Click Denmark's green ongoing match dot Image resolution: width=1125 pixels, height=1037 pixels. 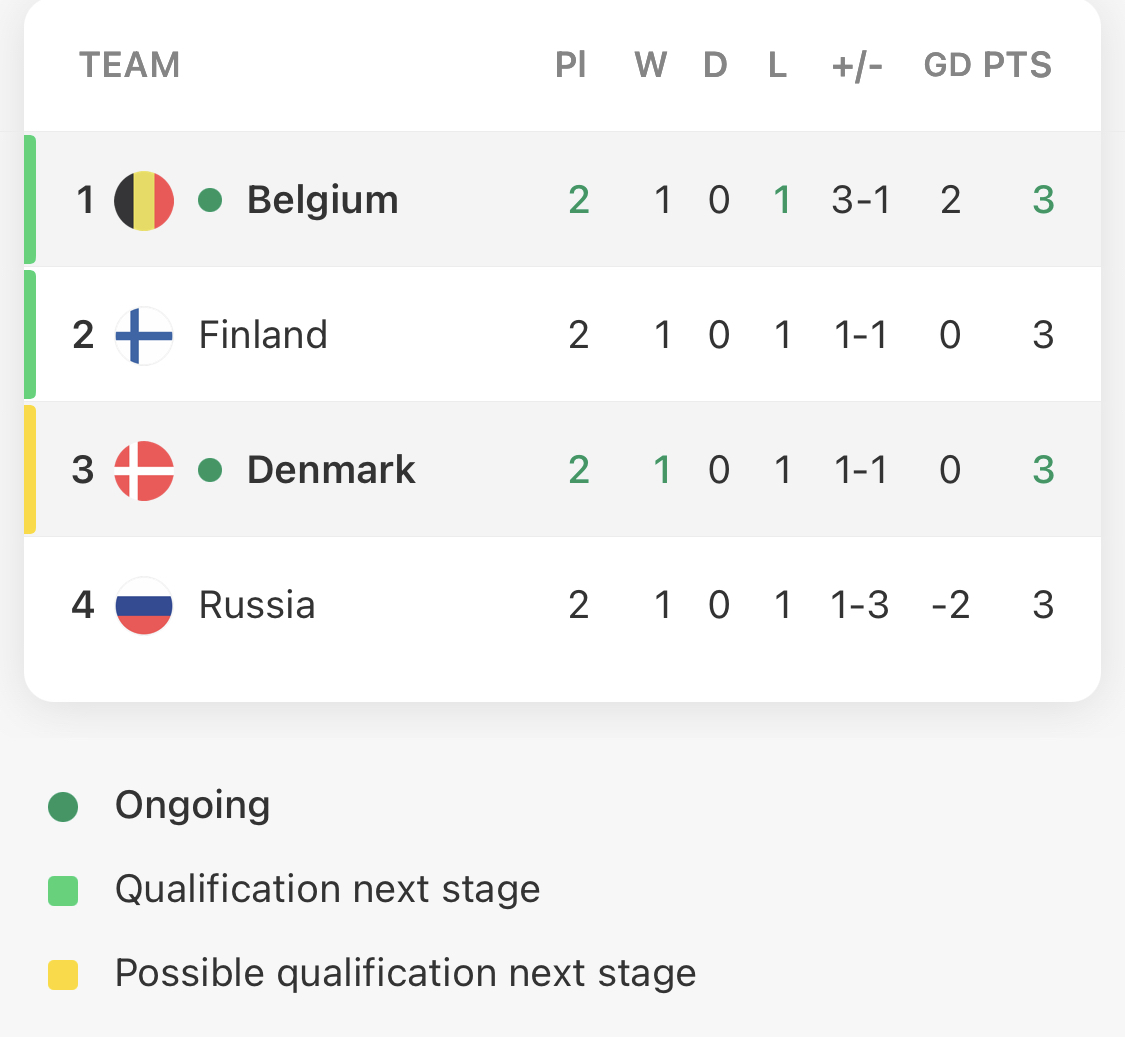[x=210, y=471]
